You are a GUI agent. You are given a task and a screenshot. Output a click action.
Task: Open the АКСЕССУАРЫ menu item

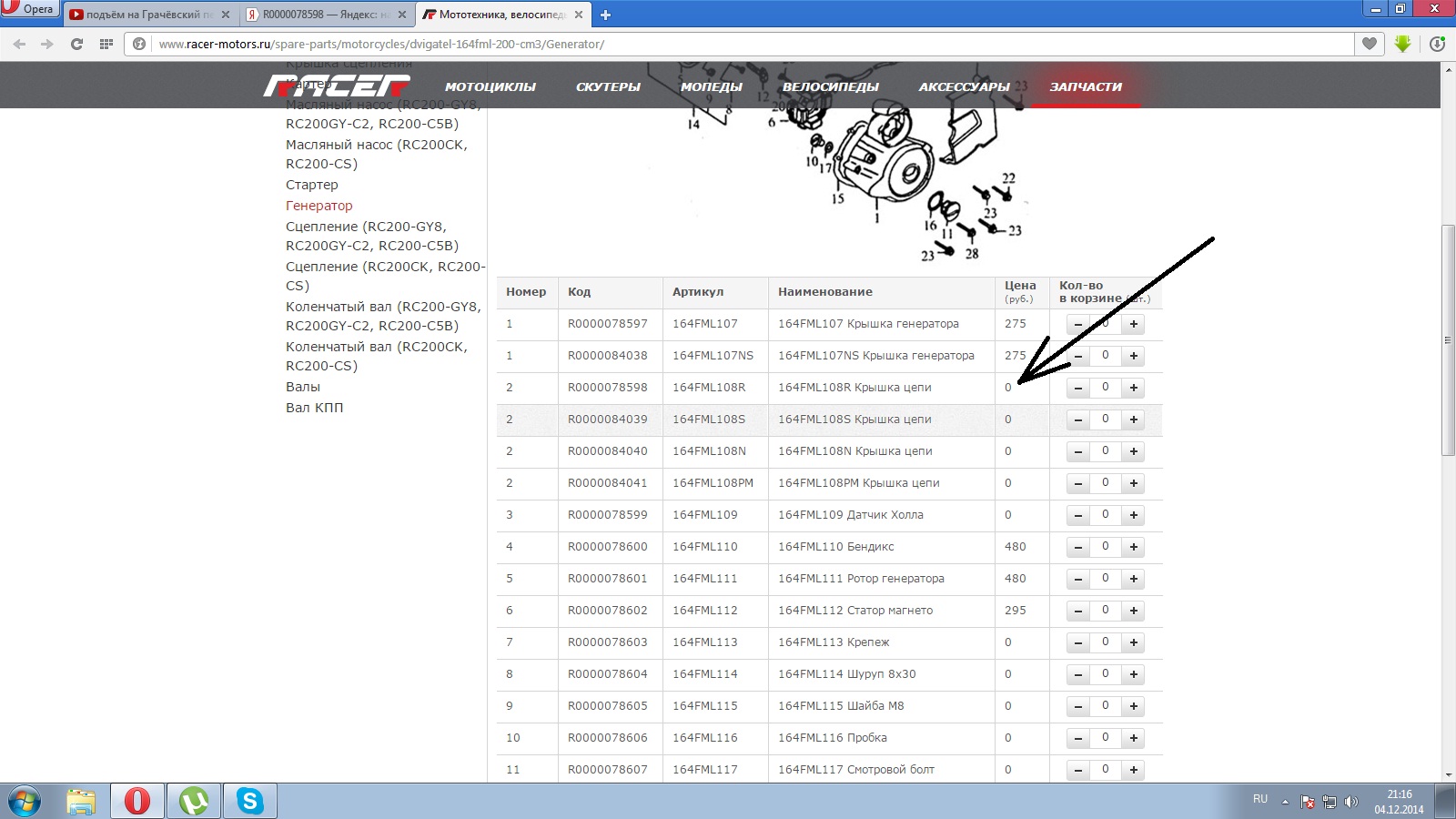click(x=964, y=86)
